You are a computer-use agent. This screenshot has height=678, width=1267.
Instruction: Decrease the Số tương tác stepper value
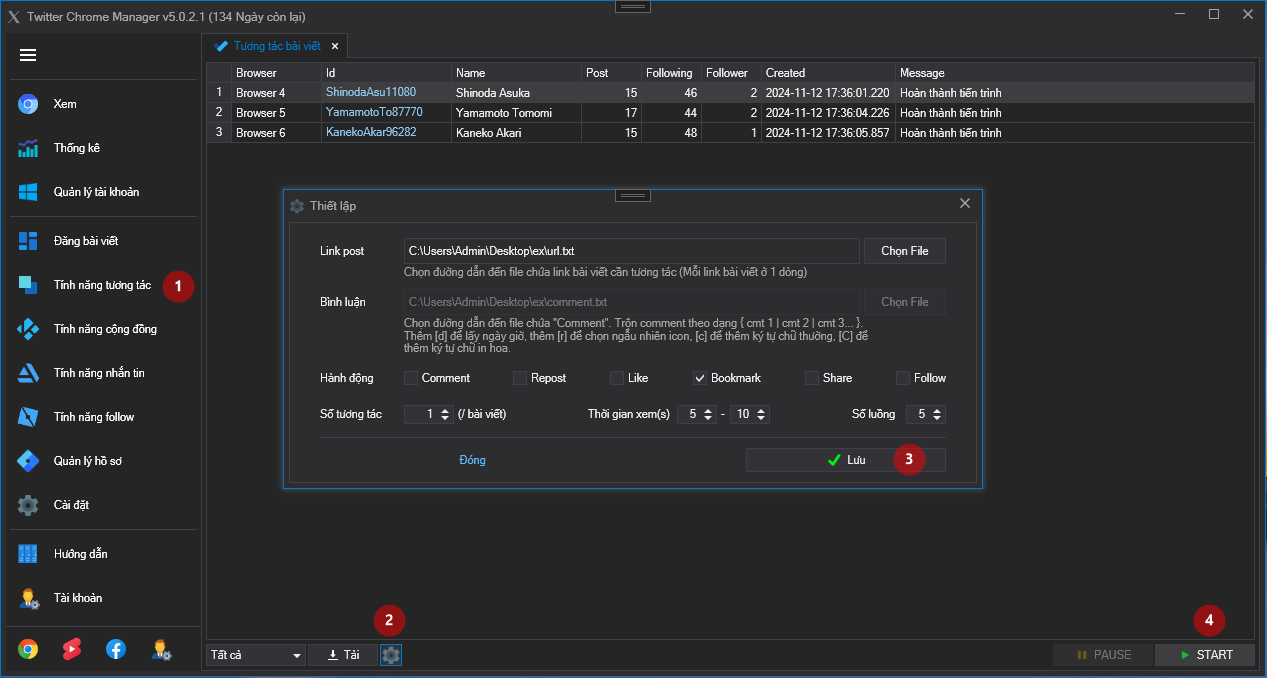coord(446,418)
